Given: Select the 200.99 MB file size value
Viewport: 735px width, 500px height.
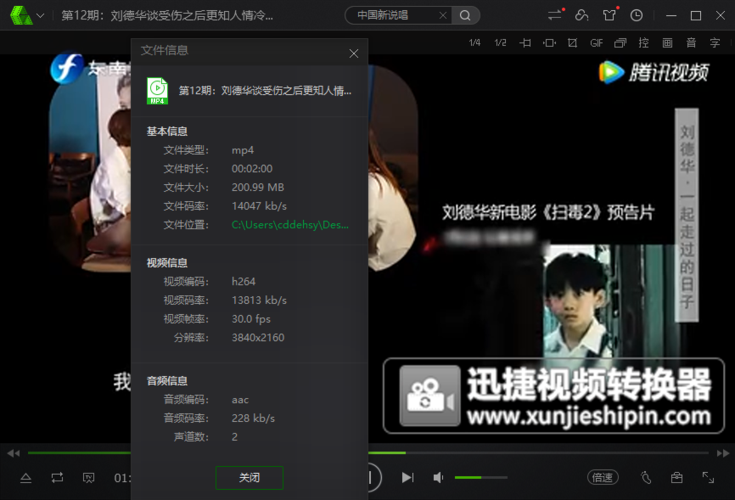Looking at the screenshot, I should pyautogui.click(x=258, y=187).
